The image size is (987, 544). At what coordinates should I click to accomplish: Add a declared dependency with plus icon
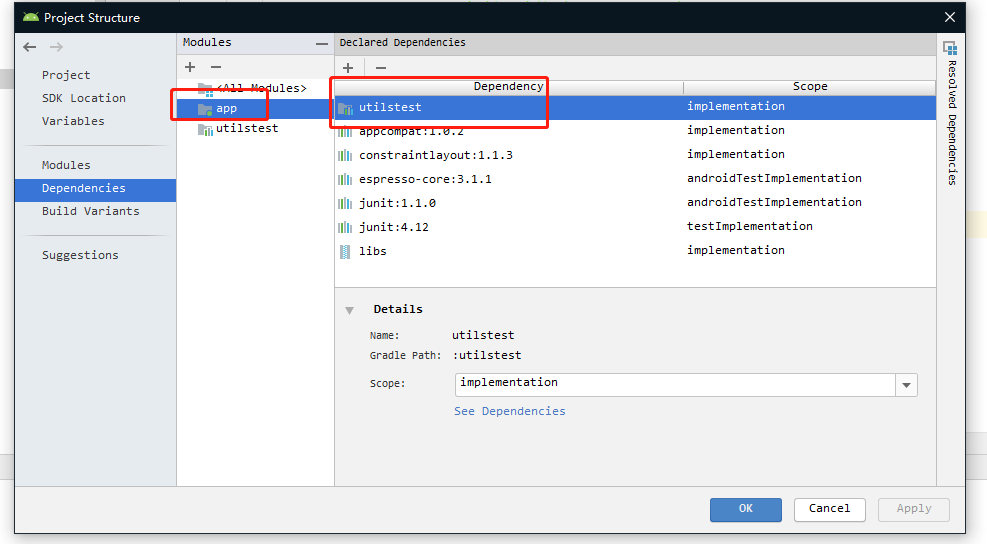[x=348, y=67]
